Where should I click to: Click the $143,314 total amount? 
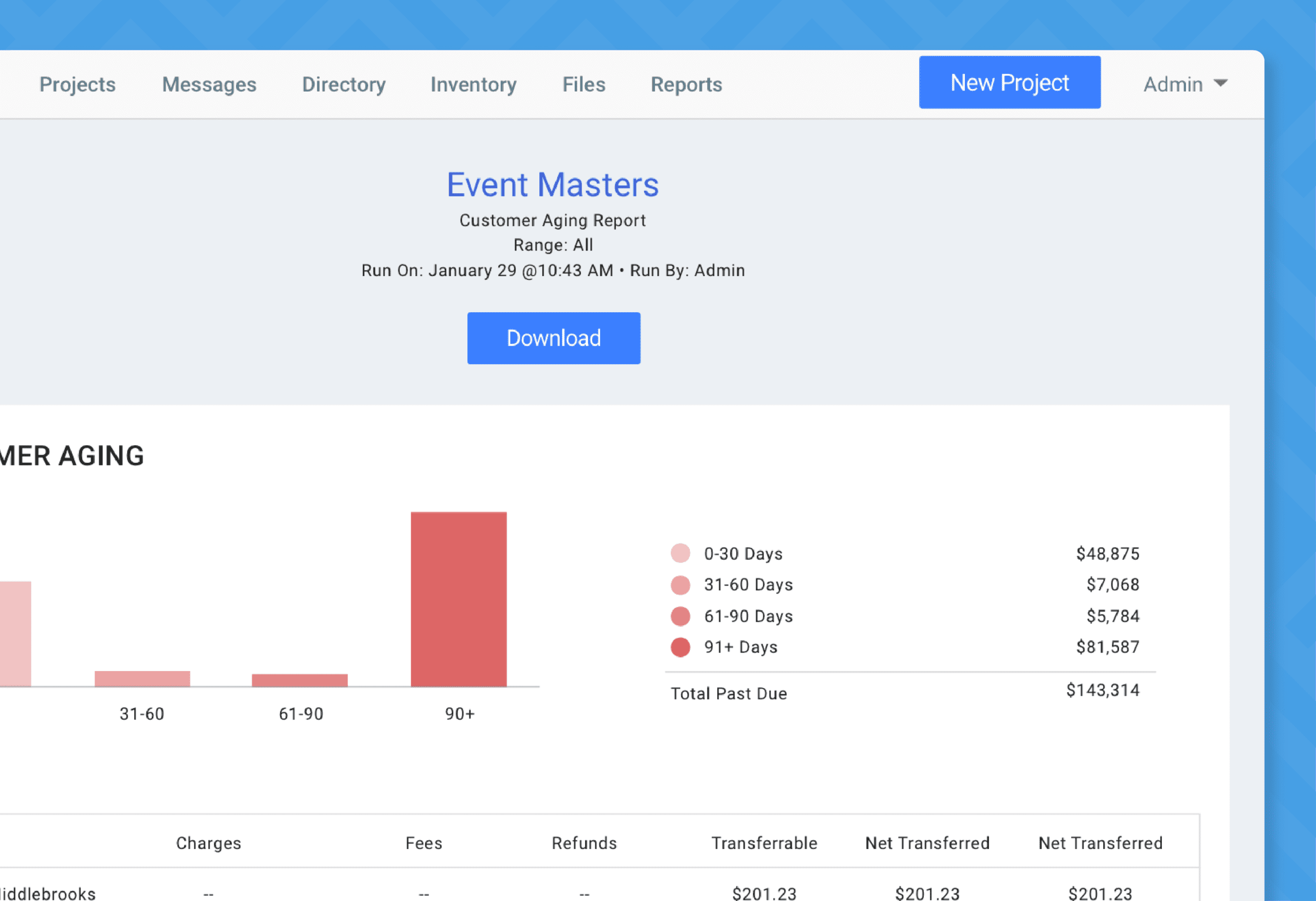point(1103,690)
